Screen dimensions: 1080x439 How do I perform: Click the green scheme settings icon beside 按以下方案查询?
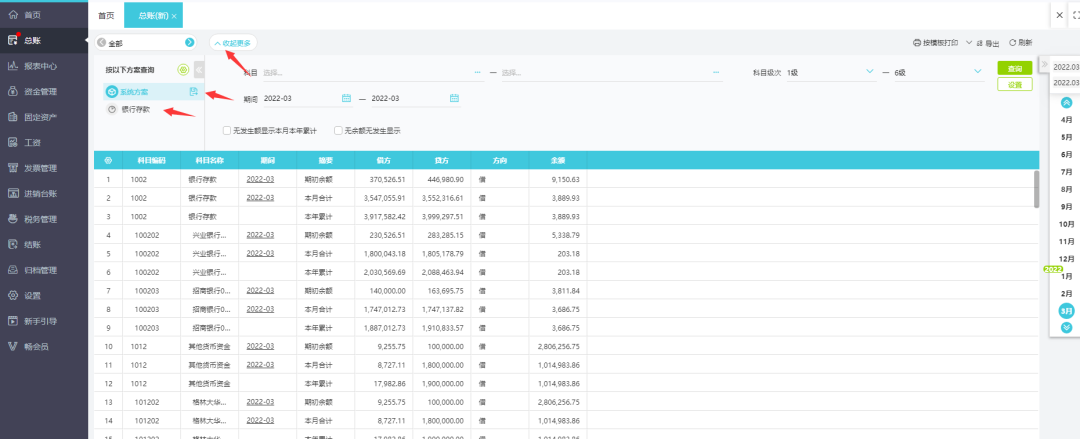point(183,70)
